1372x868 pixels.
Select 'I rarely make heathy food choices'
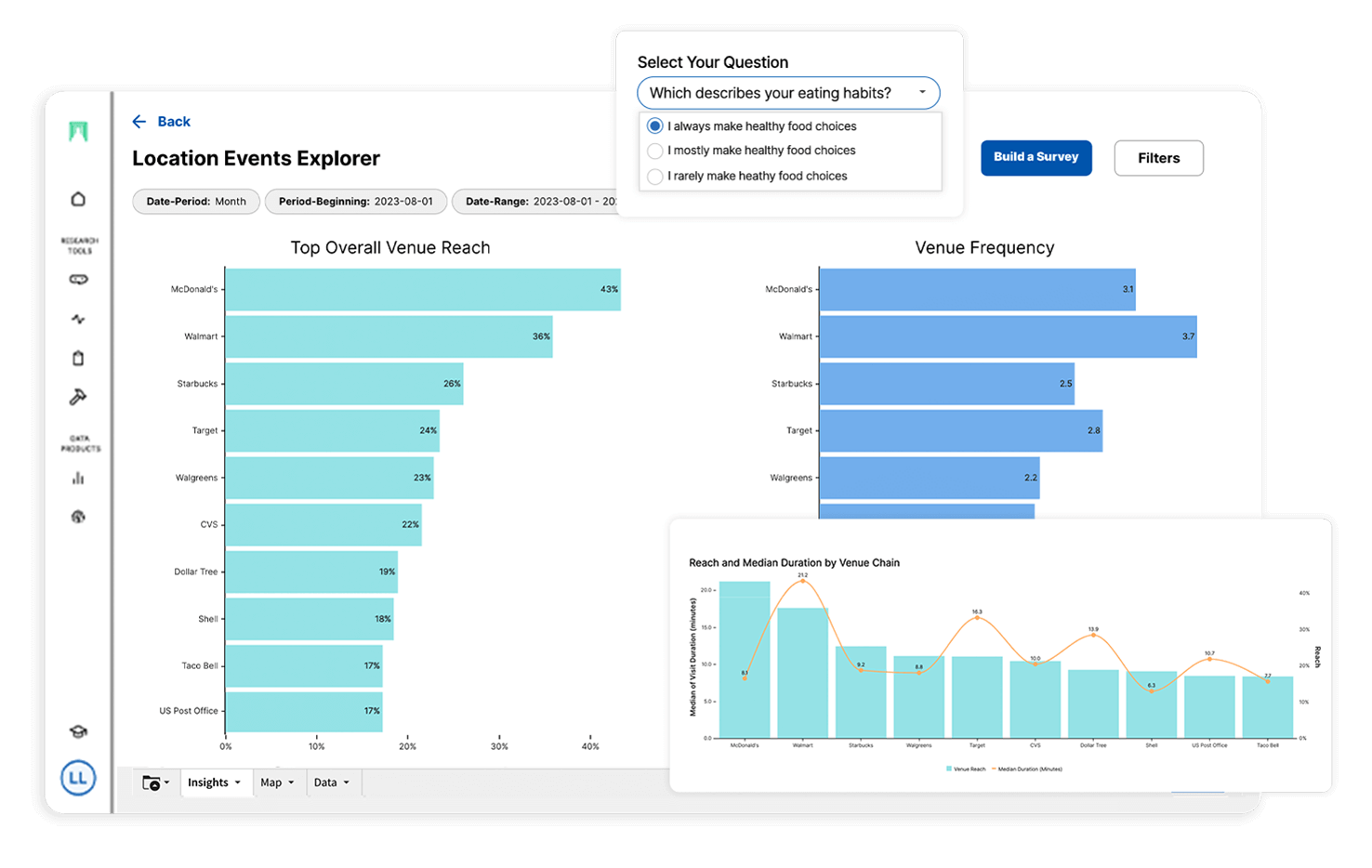pos(748,176)
